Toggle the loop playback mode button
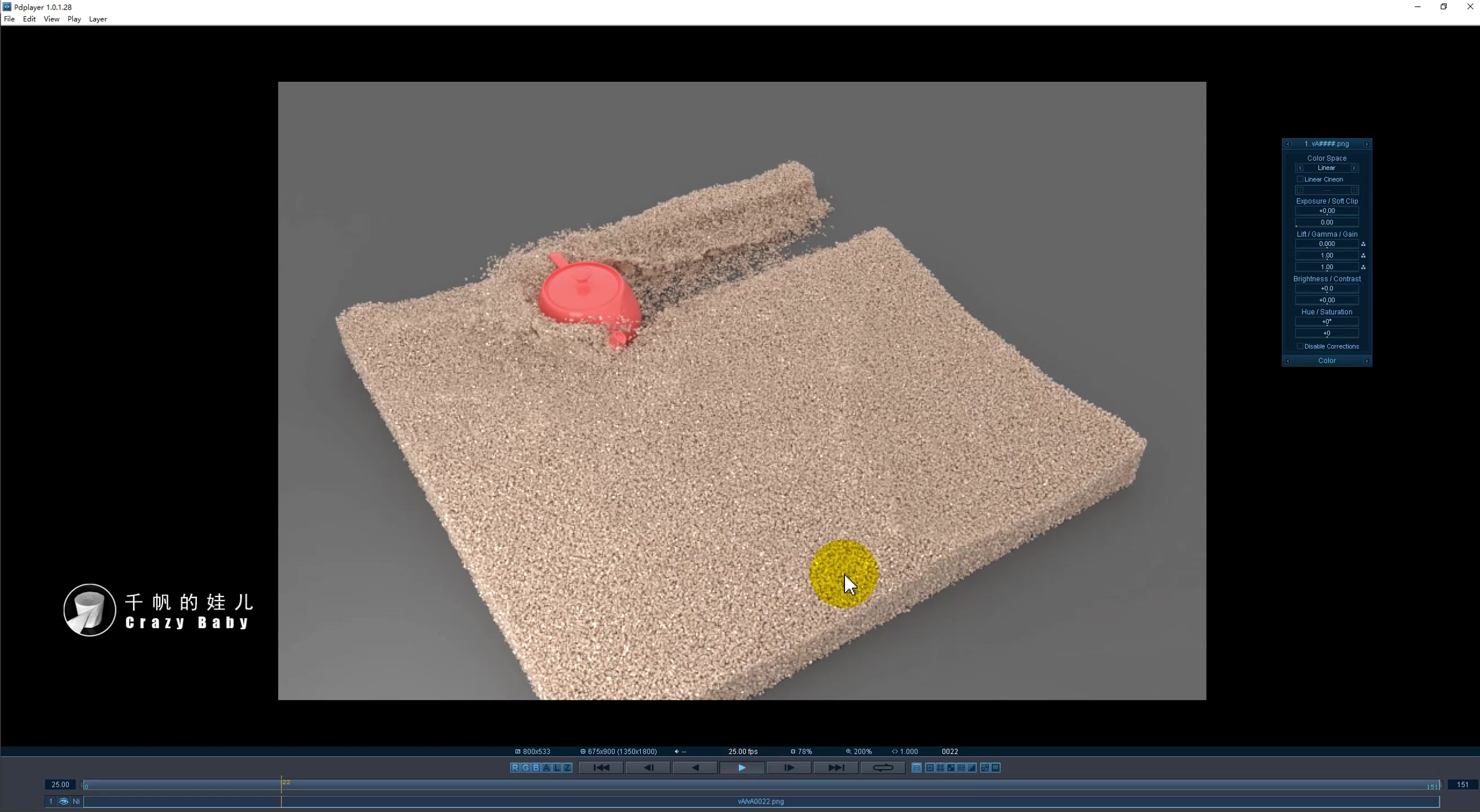 click(x=883, y=767)
